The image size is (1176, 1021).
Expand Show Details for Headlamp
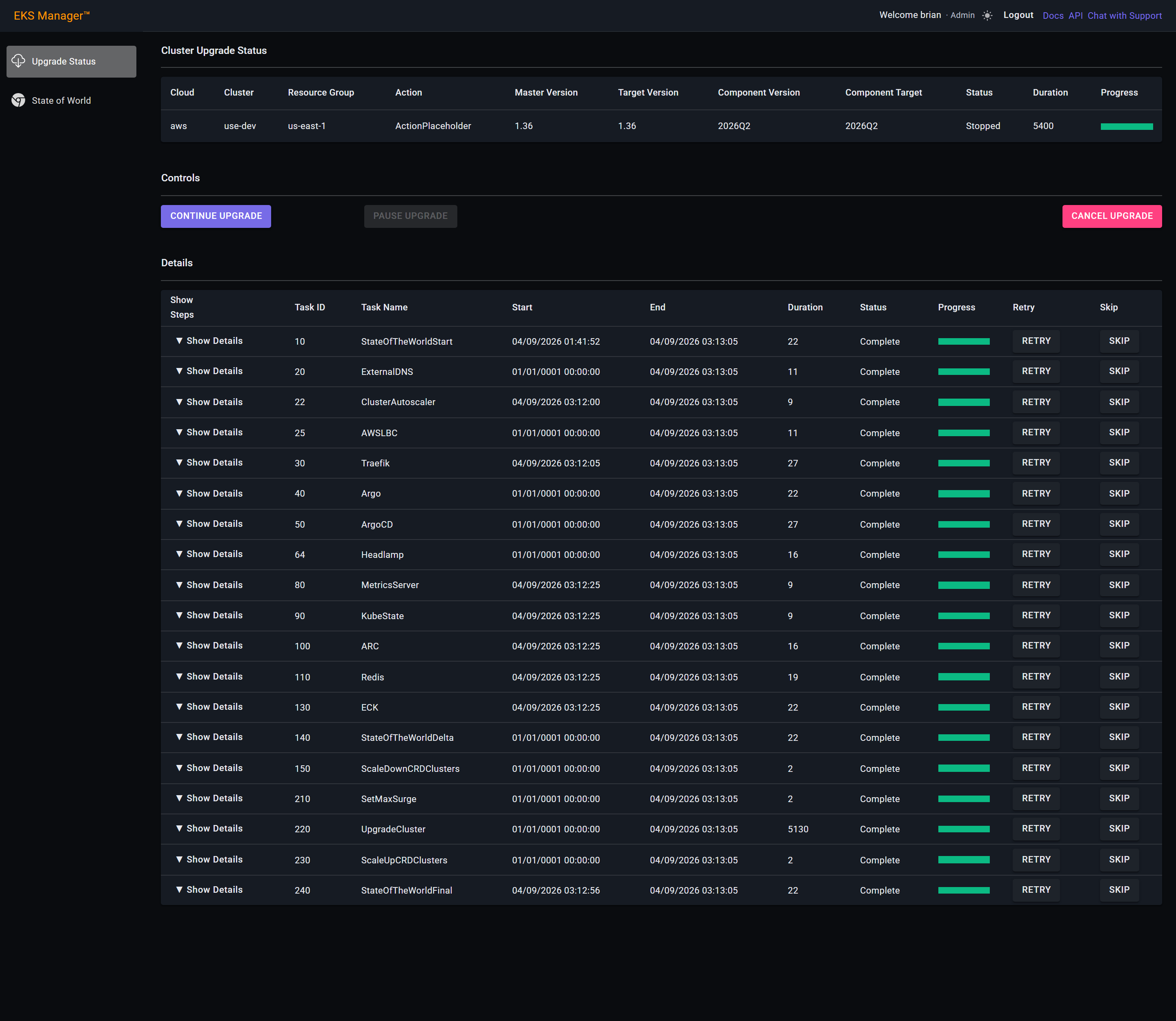209,554
